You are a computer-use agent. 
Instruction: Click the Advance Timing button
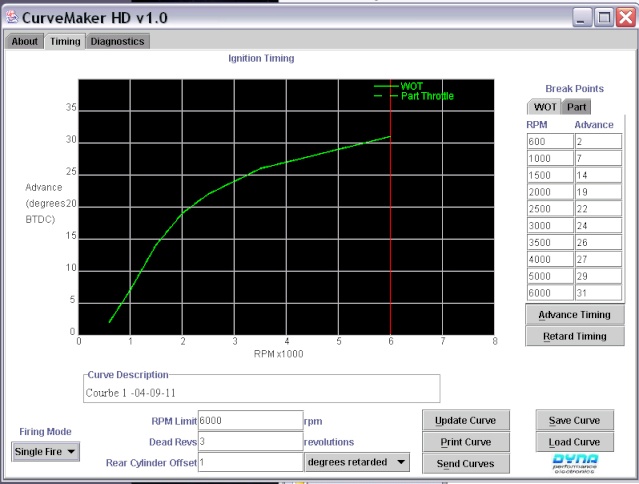575,315
